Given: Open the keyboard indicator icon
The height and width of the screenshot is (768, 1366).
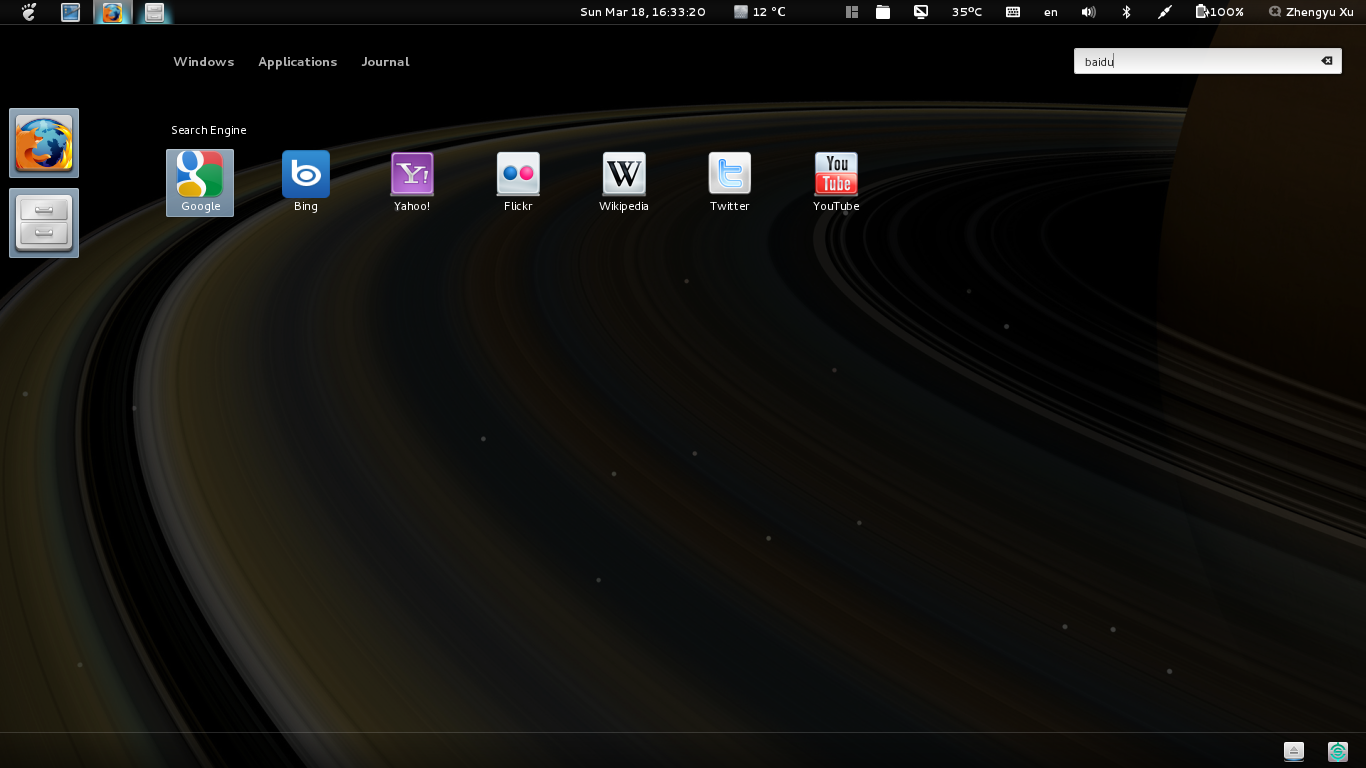Looking at the screenshot, I should pyautogui.click(x=1013, y=12).
